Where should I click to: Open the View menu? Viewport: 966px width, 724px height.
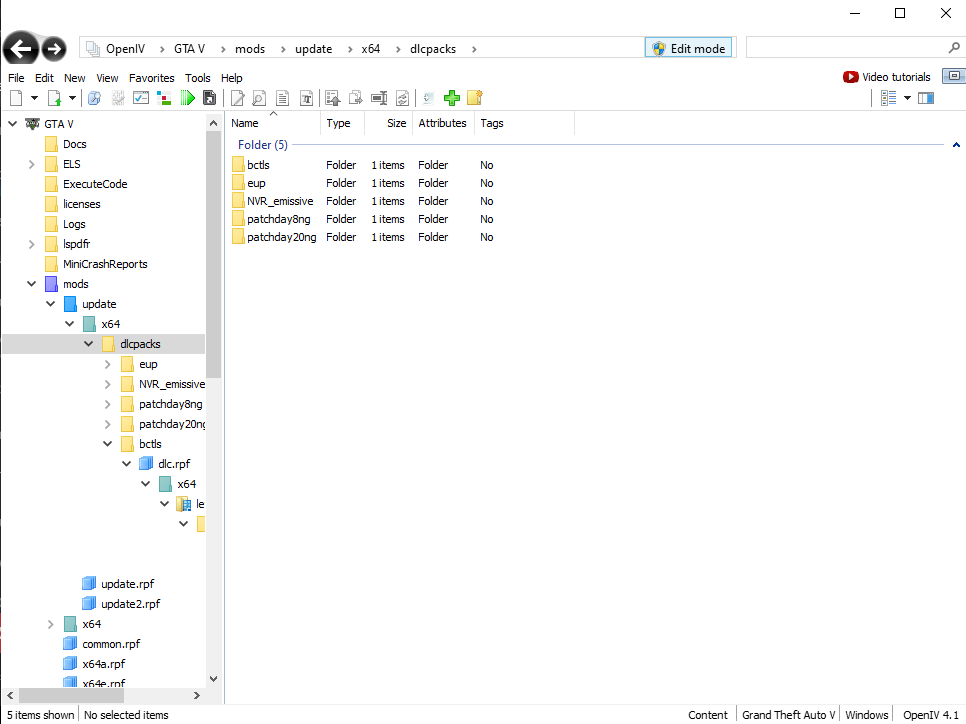pos(107,78)
